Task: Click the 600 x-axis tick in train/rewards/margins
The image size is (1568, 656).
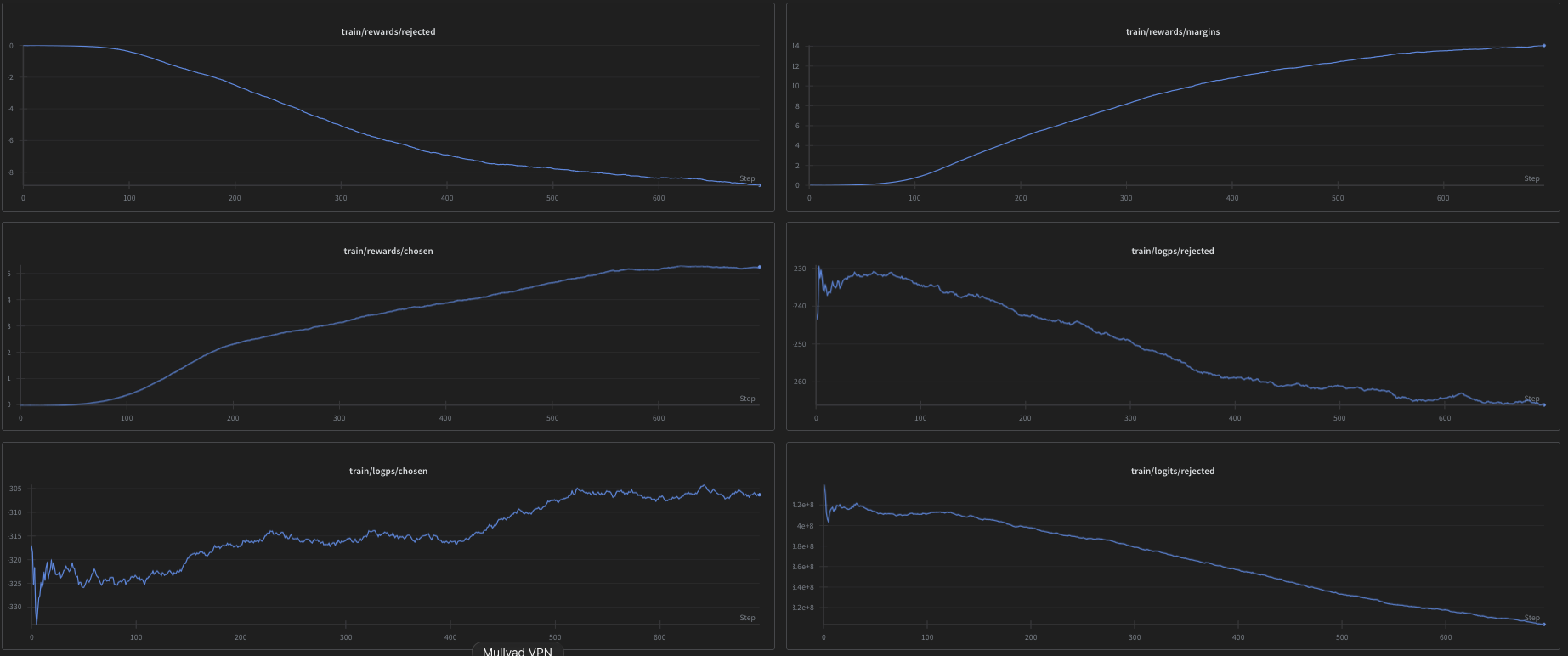Action: (x=1443, y=198)
